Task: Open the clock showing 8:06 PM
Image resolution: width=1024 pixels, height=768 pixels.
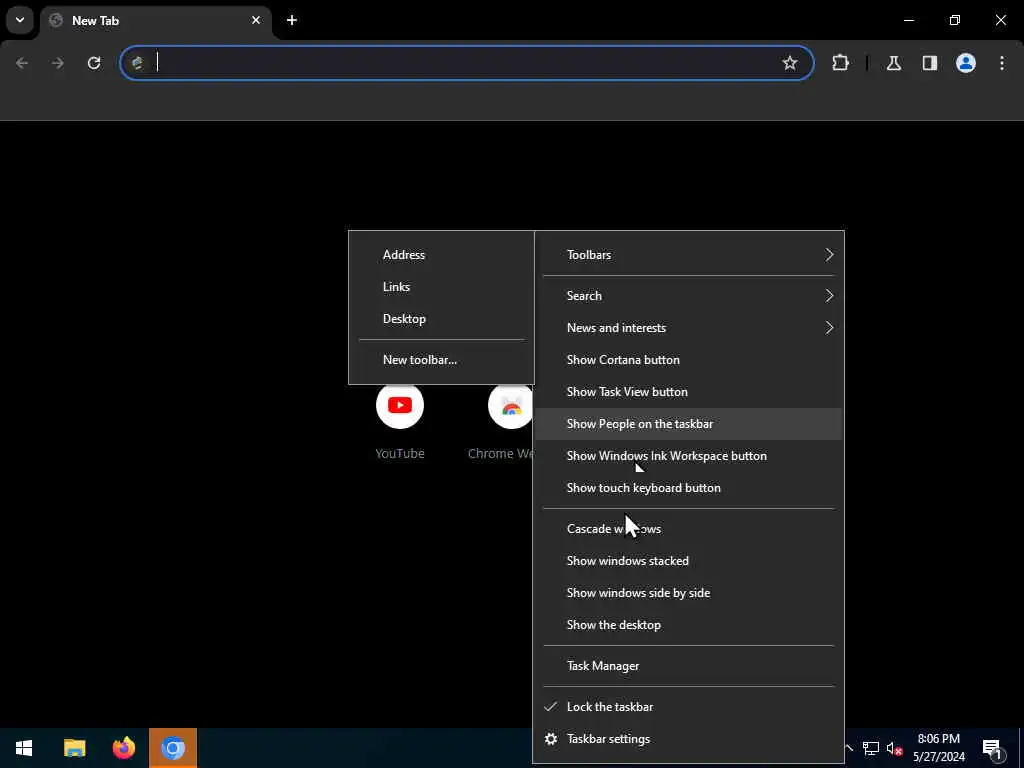Action: tap(939, 748)
